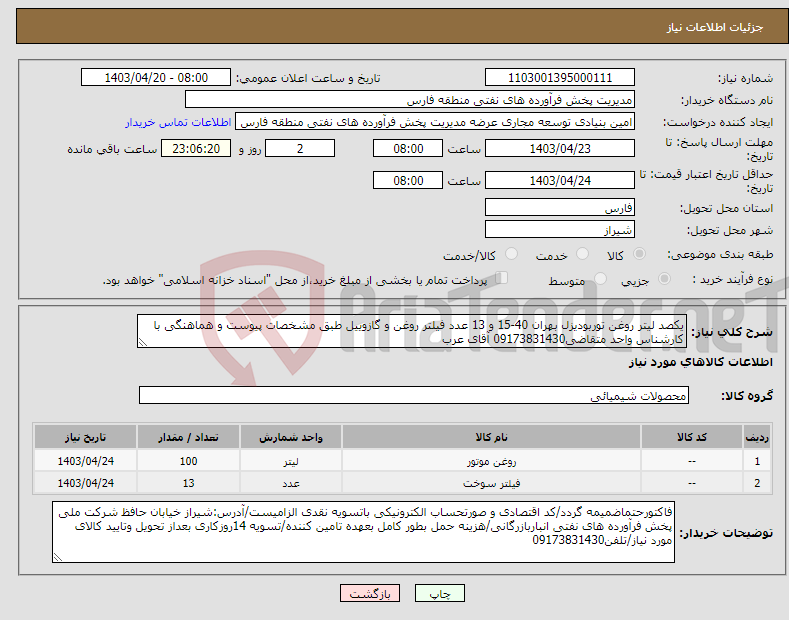Image resolution: width=789 pixels, height=620 pixels.
Task: Click the تعداد / مقدار column header
Action: click(188, 437)
